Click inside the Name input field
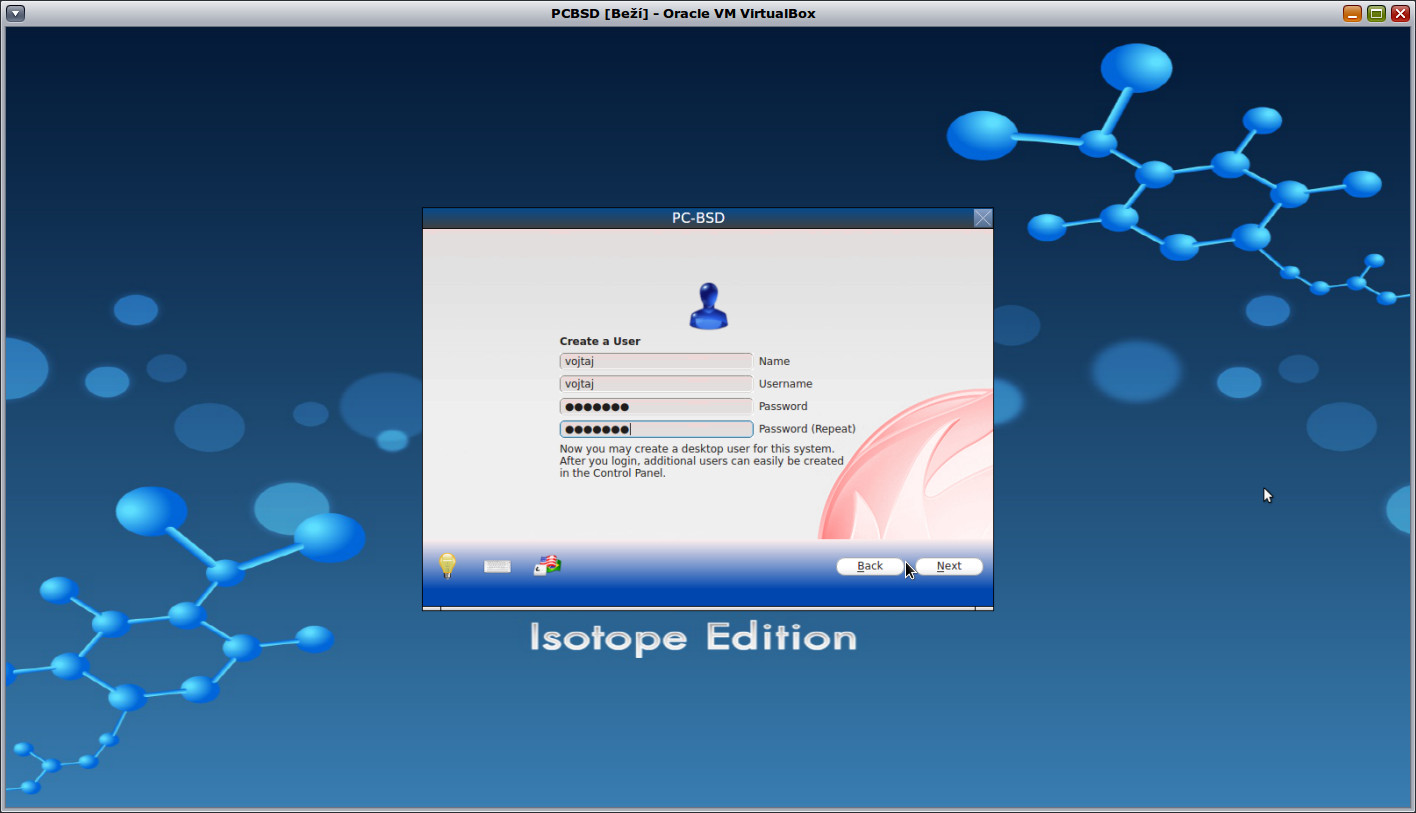This screenshot has width=1416, height=813. tap(655, 361)
